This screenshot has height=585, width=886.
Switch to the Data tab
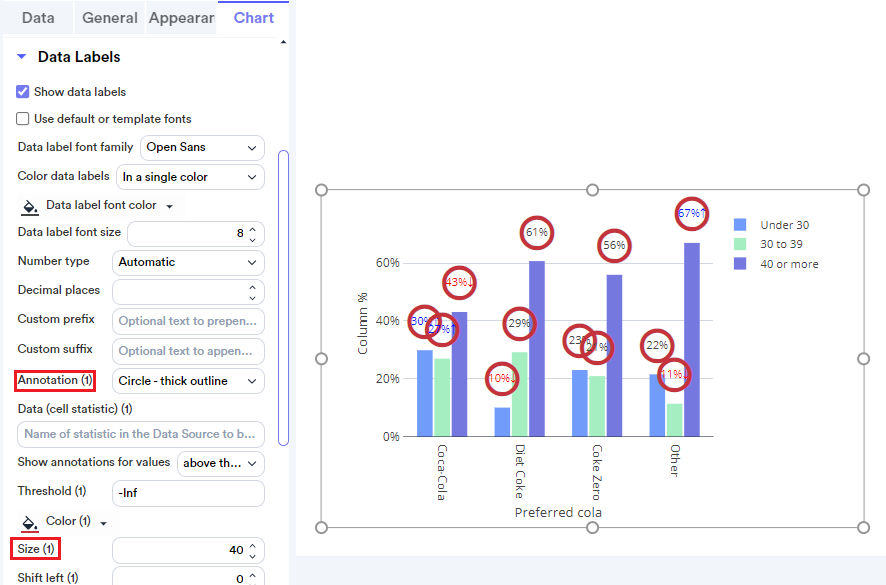(x=38, y=18)
